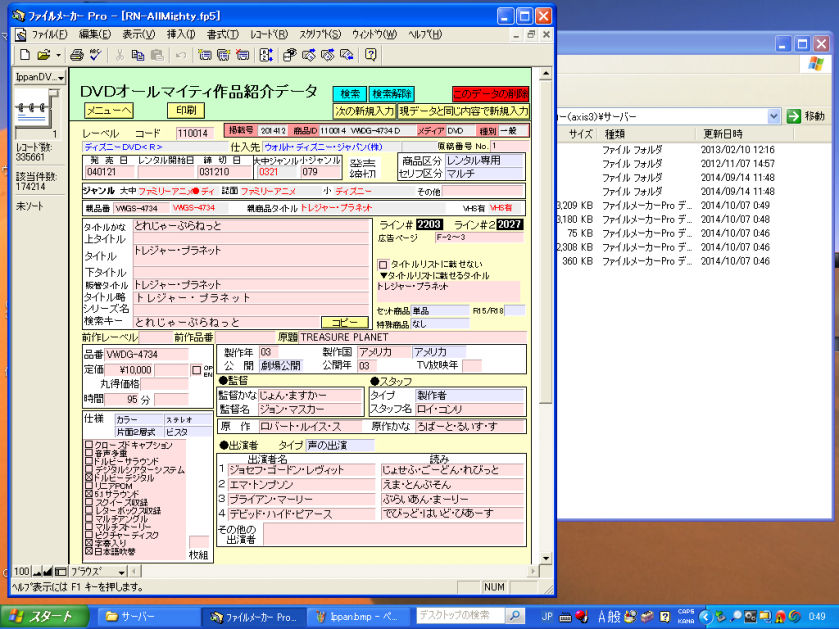Click the green 移動 go arrow icon

[x=794, y=116]
